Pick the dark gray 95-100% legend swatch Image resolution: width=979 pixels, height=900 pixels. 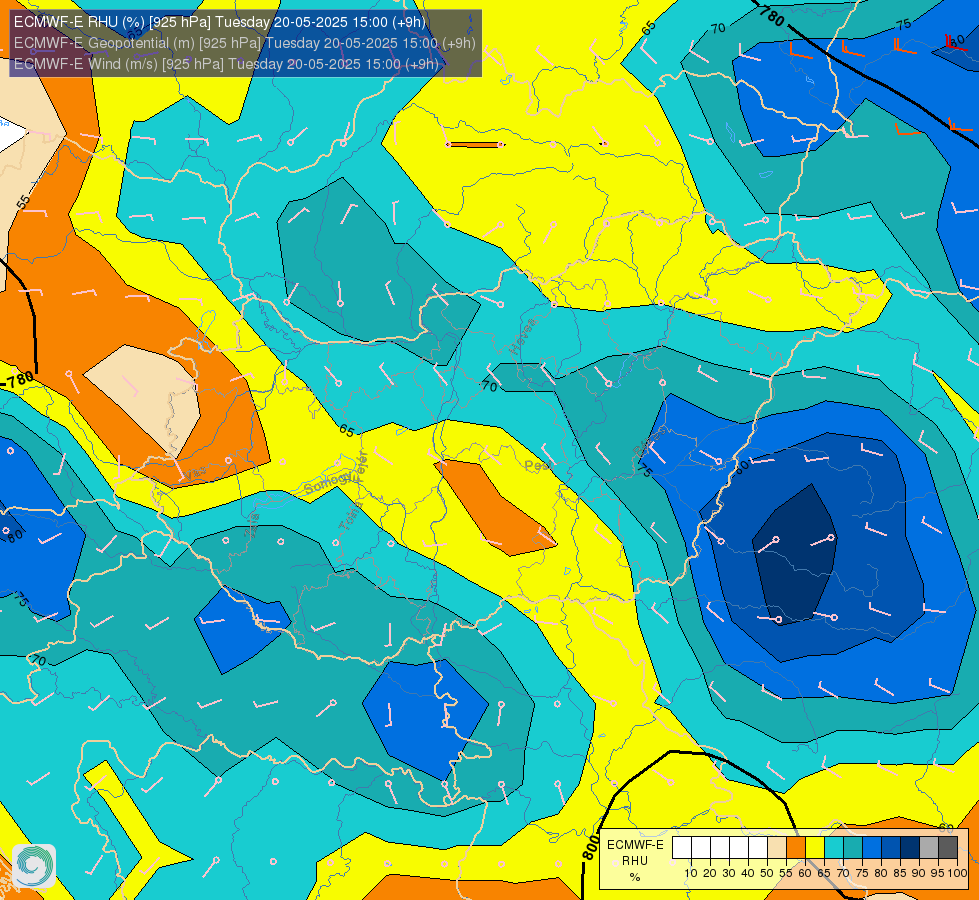pyautogui.click(x=948, y=848)
